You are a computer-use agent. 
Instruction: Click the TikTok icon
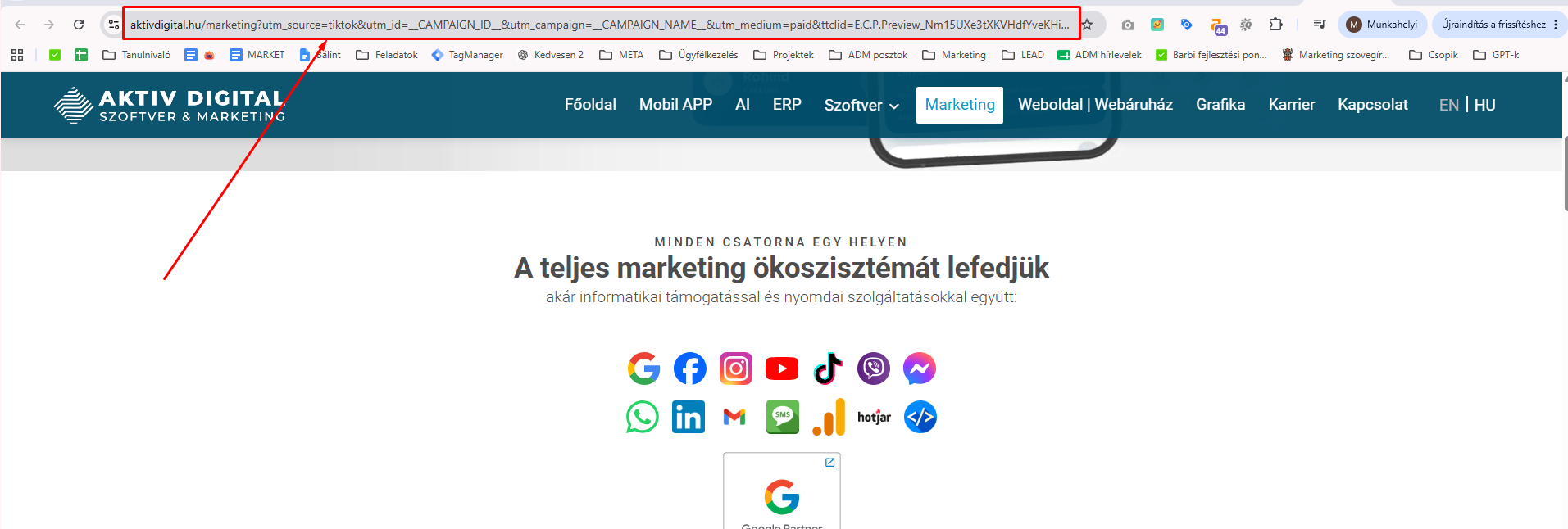[828, 368]
